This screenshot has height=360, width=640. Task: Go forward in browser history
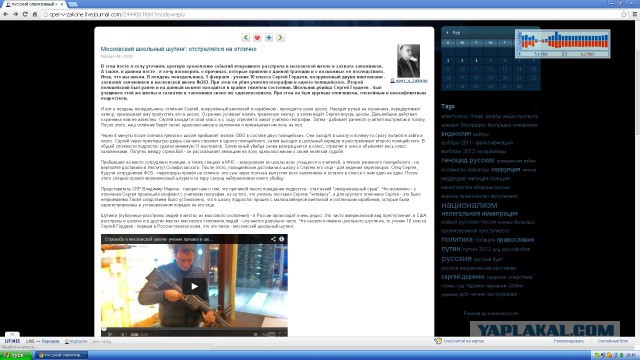pos(15,14)
